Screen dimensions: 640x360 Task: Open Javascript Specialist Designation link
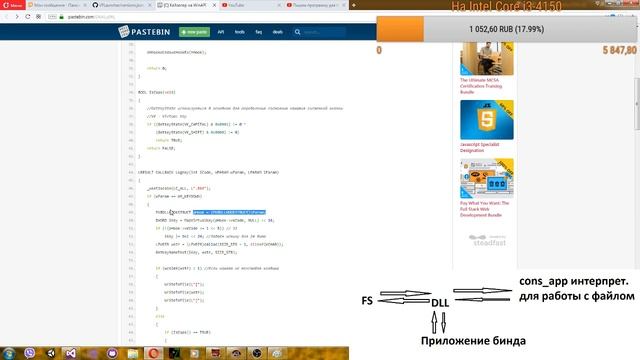point(480,147)
